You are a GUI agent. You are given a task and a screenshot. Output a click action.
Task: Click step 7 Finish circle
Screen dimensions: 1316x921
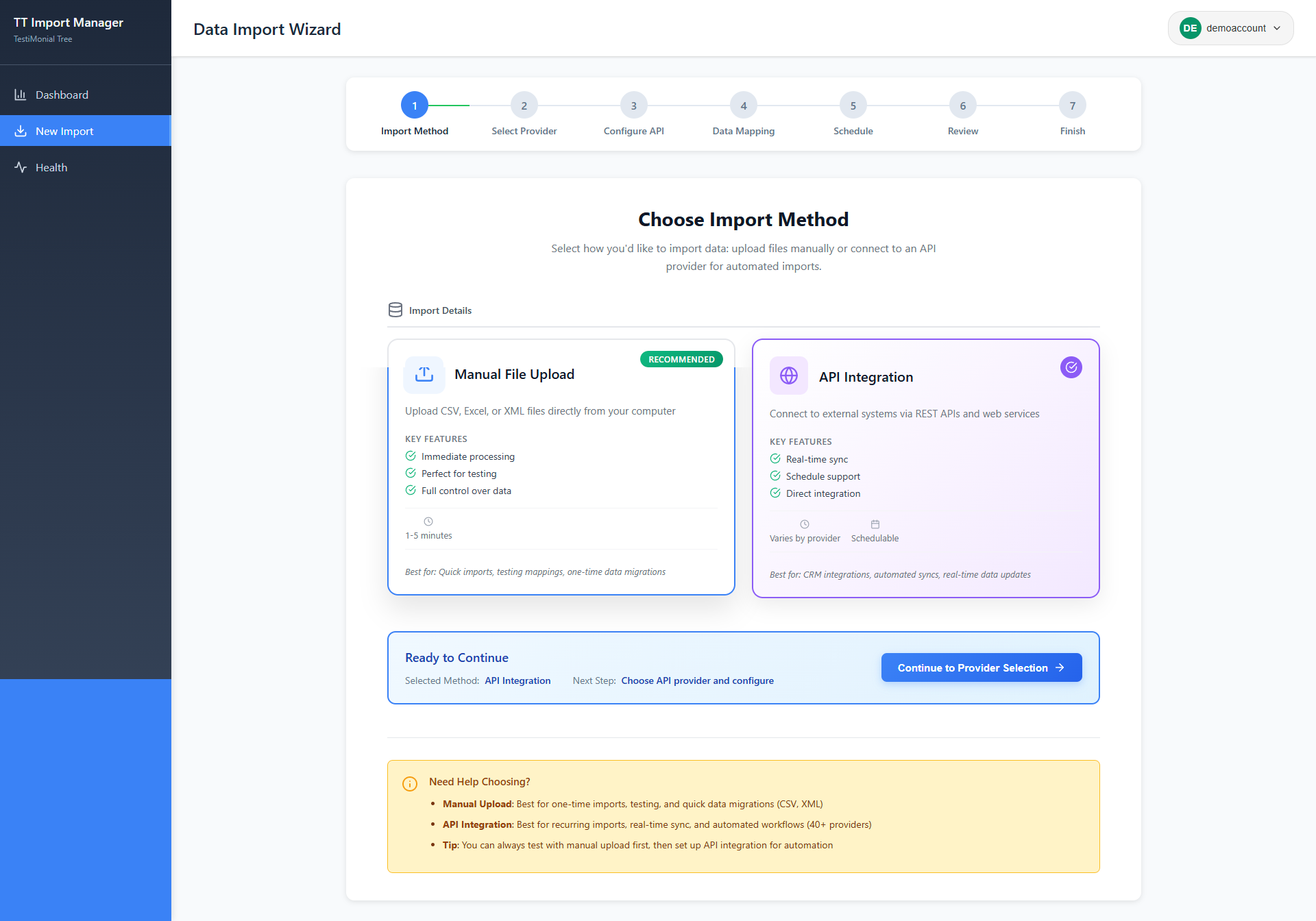[1072, 106]
